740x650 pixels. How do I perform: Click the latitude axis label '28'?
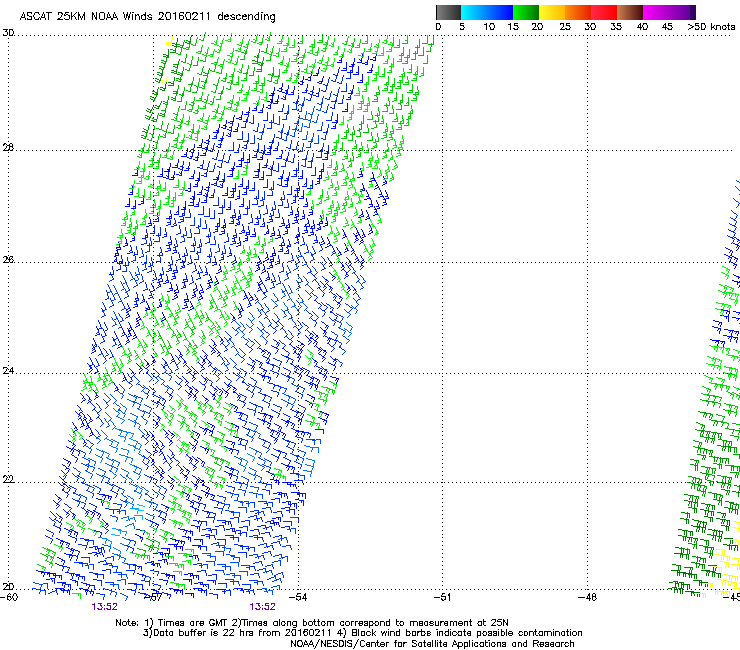[x=8, y=148]
